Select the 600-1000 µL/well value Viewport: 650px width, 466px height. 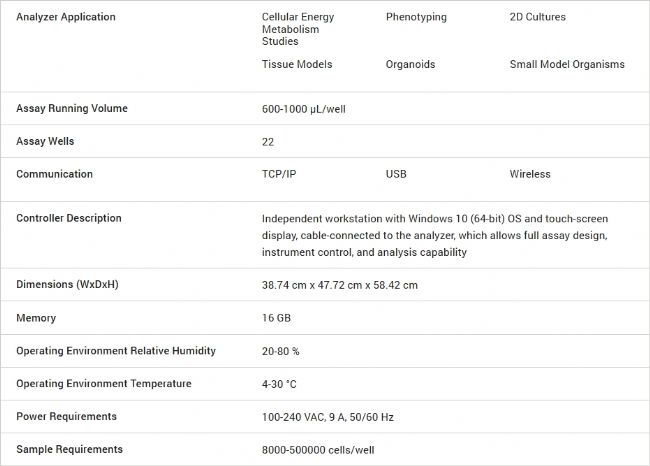pyautogui.click(x=303, y=109)
